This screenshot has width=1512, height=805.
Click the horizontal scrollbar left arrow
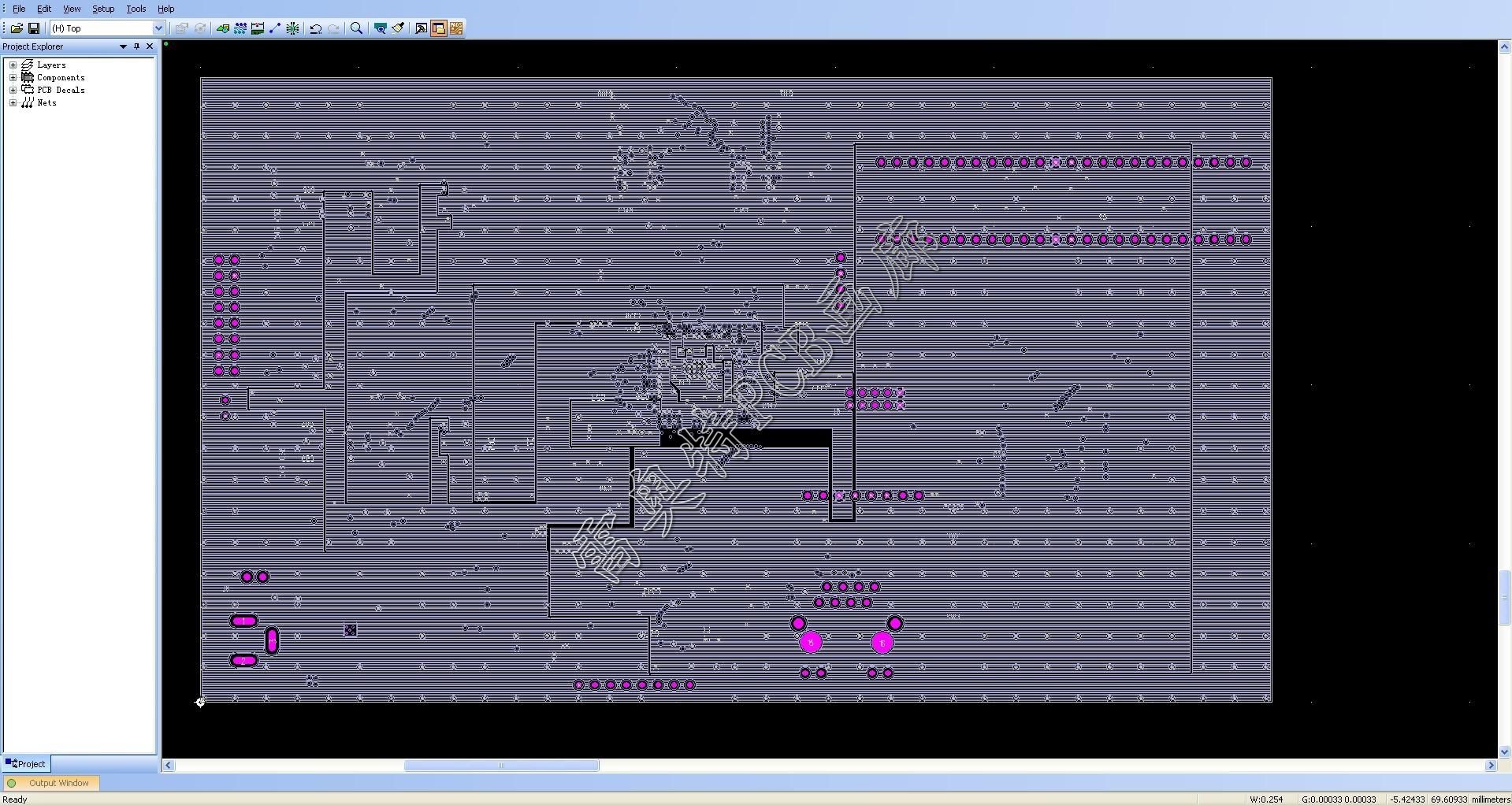(x=169, y=766)
